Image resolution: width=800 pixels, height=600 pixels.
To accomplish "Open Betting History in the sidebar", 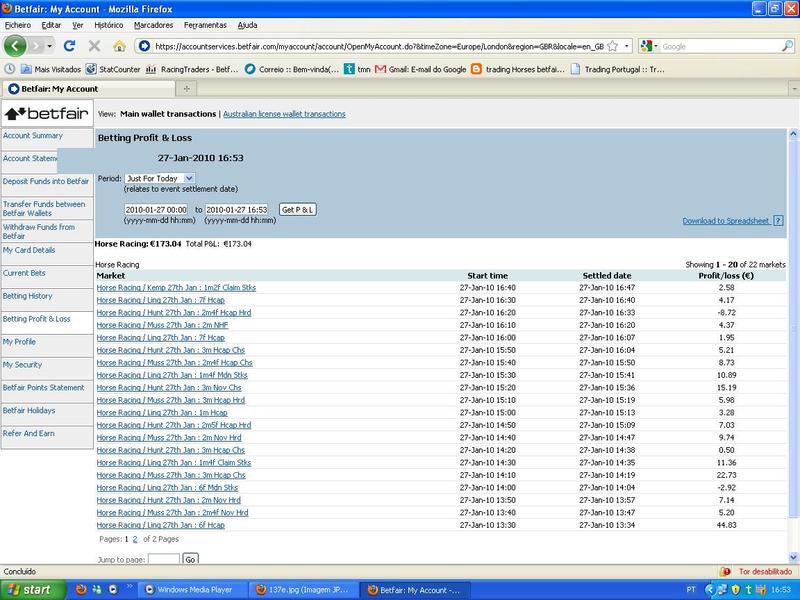I will tap(28, 296).
